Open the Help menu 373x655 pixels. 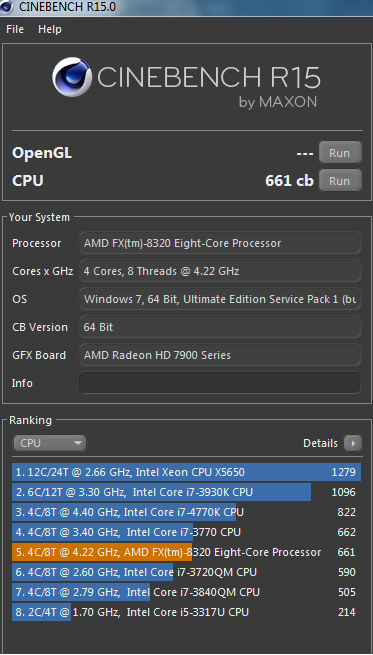pos(50,29)
